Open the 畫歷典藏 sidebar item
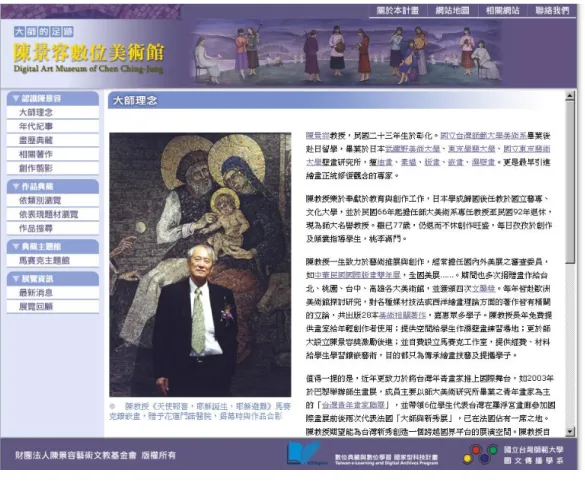The width and height of the screenshot is (585, 485). coord(53,140)
